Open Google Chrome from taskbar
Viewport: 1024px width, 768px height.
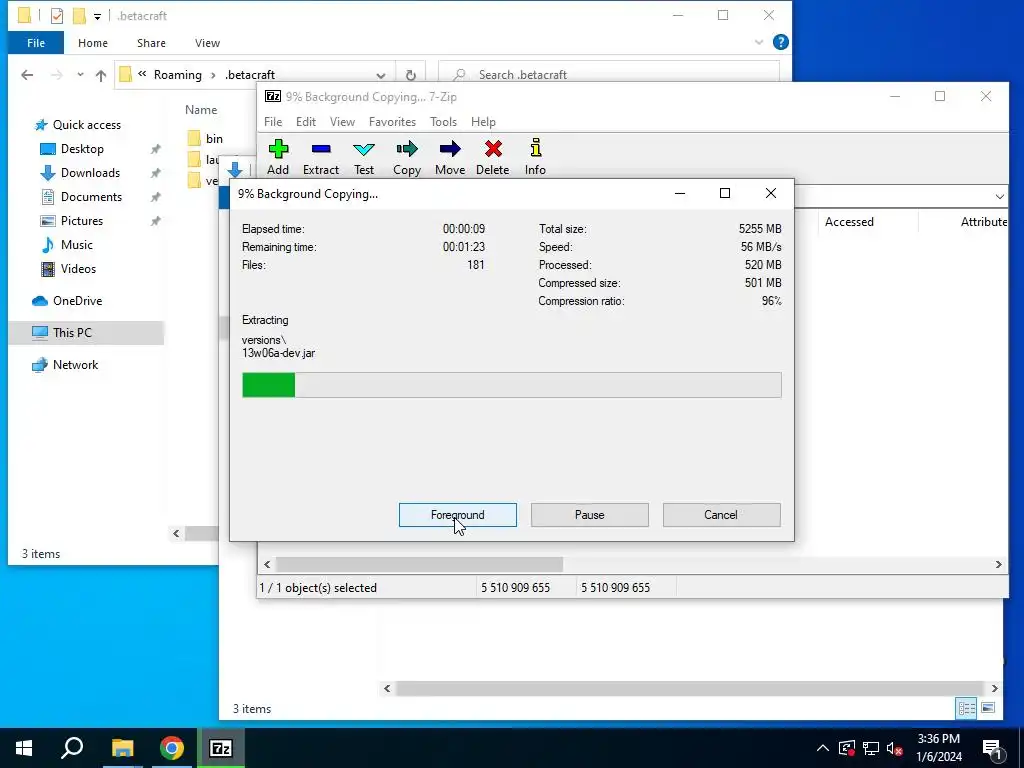coord(172,748)
